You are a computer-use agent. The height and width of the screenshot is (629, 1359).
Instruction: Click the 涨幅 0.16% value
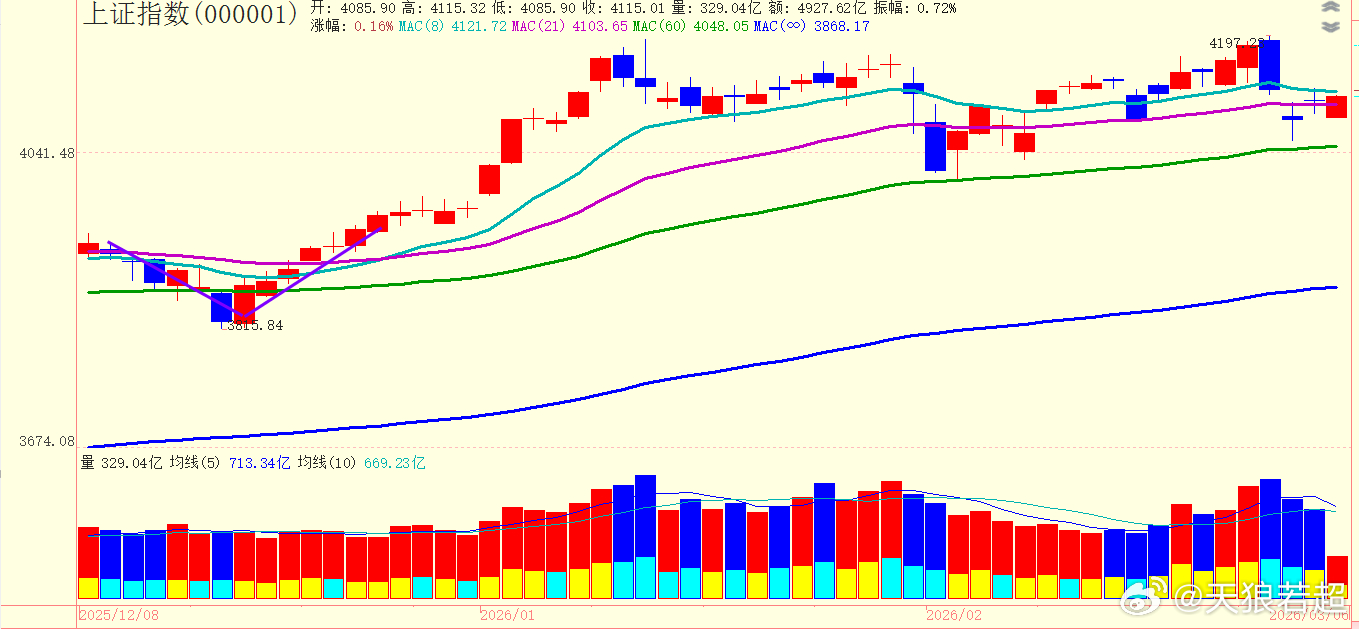352,26
